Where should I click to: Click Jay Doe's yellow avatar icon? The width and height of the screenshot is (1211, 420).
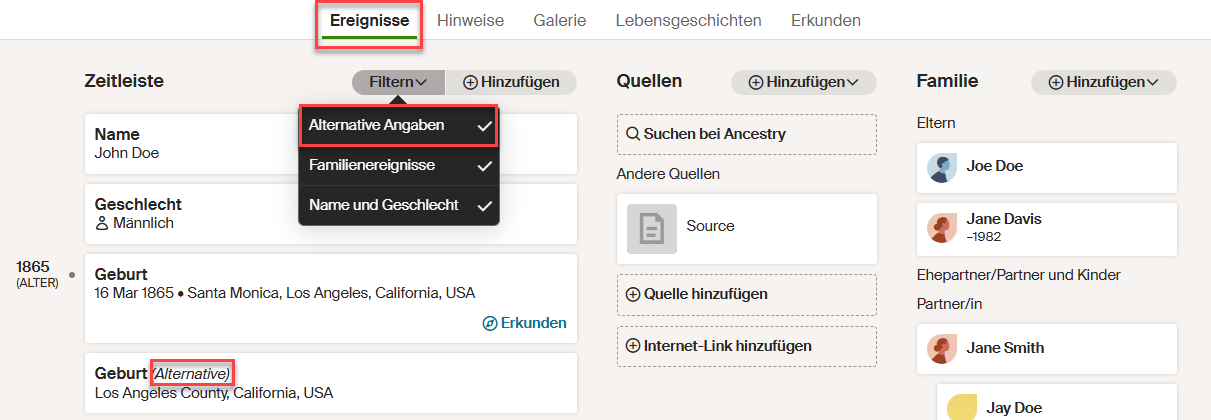coord(962,407)
